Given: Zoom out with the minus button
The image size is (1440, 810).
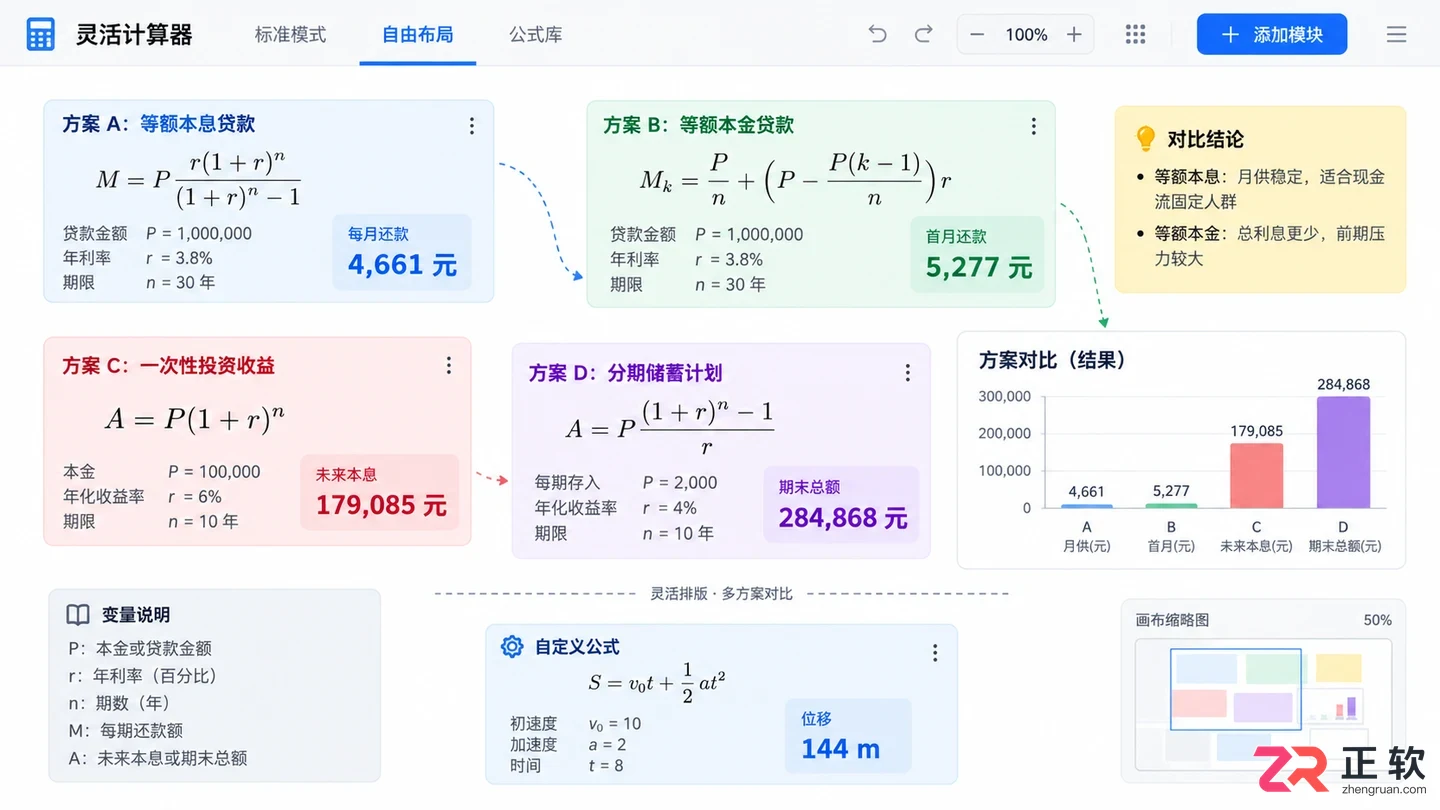Looking at the screenshot, I should point(978,35).
